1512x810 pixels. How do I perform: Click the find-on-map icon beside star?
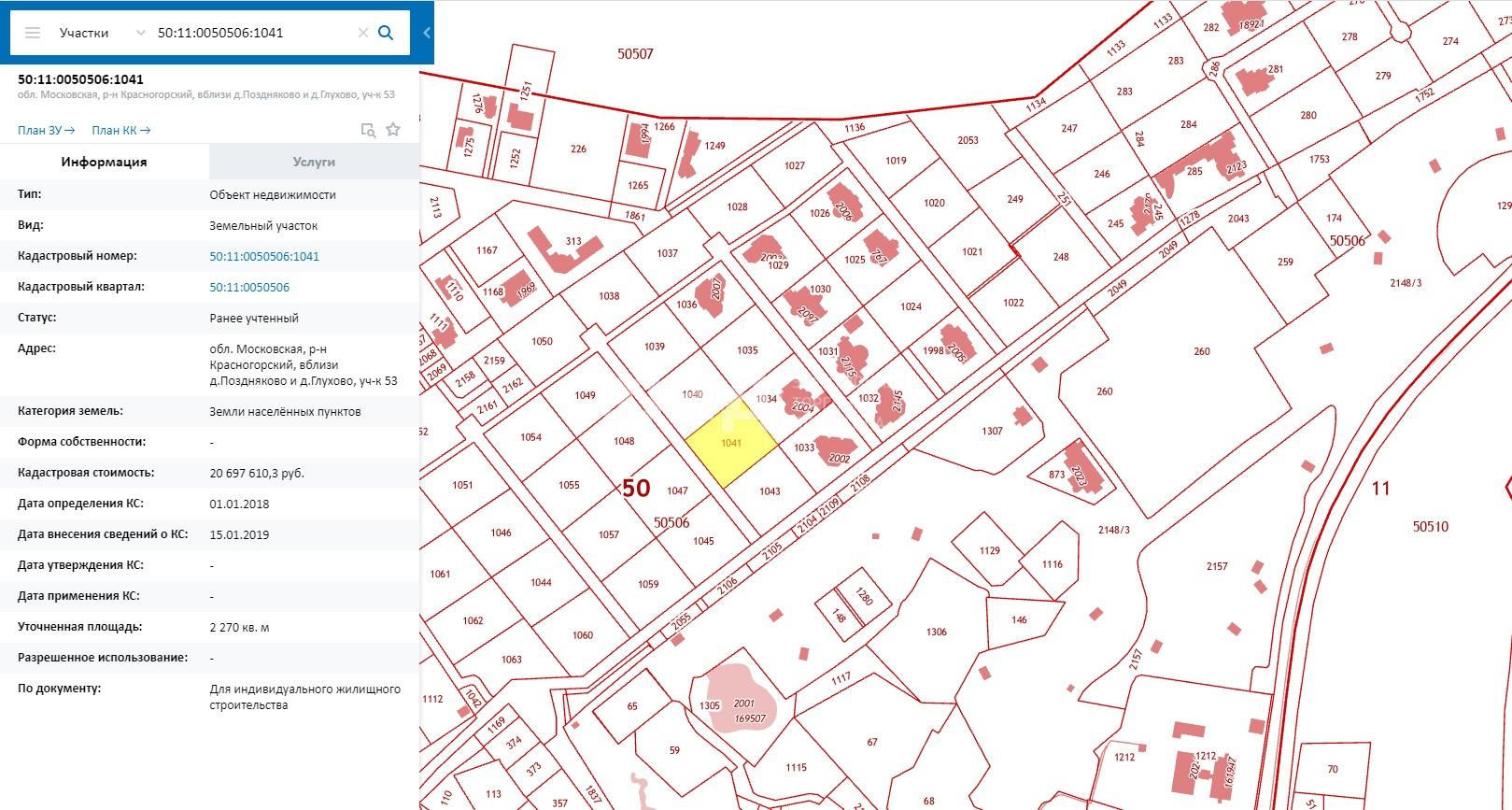coord(369,130)
